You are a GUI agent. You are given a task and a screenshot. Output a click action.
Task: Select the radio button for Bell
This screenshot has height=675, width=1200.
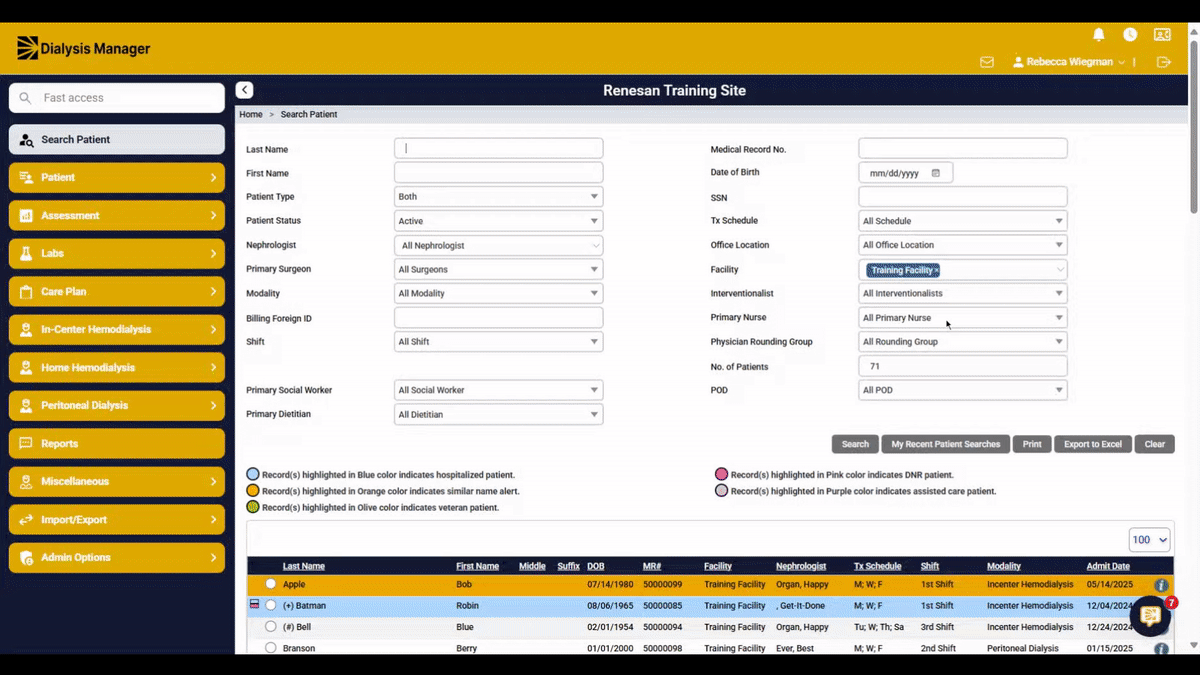270,627
